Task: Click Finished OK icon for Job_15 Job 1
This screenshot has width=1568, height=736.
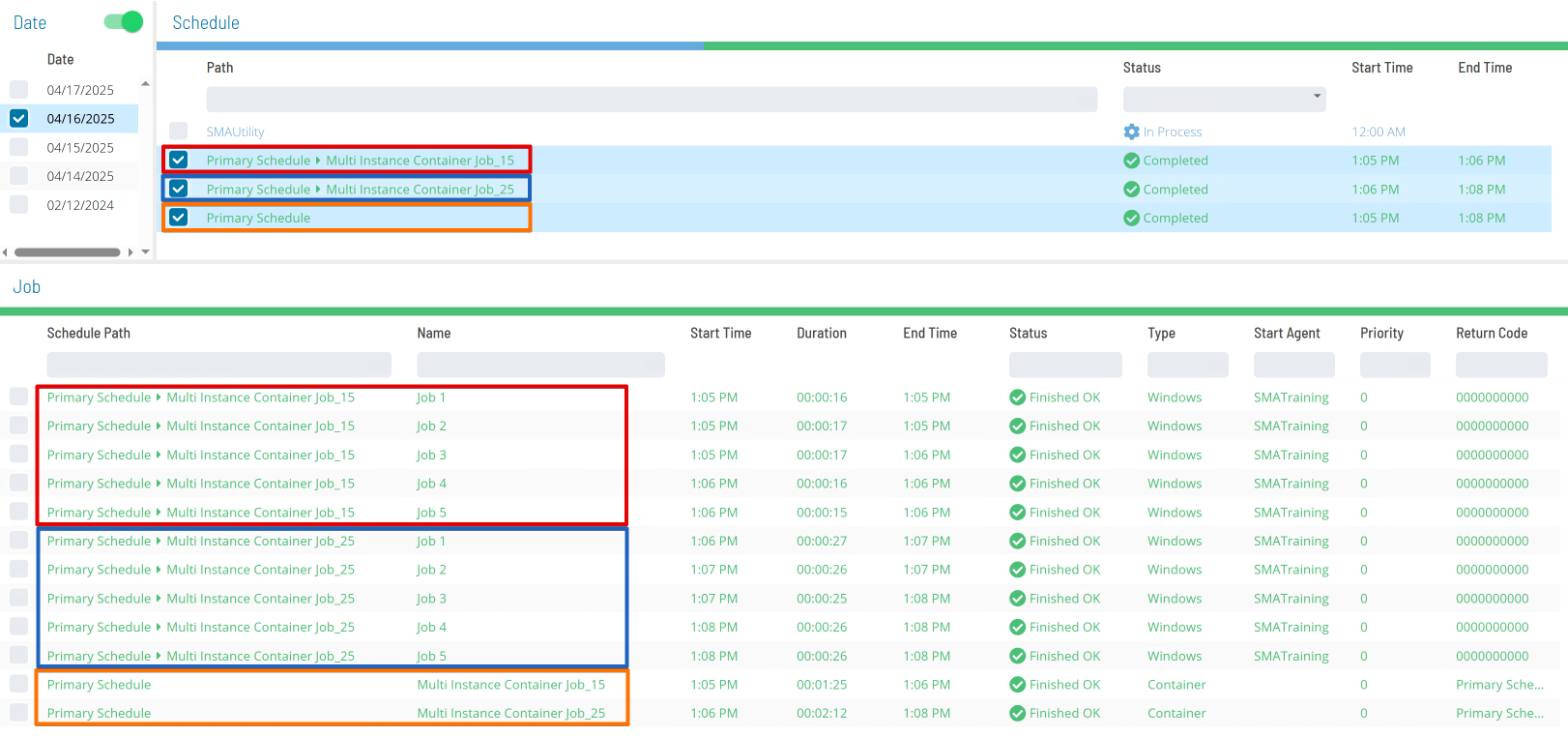Action: pos(1017,397)
